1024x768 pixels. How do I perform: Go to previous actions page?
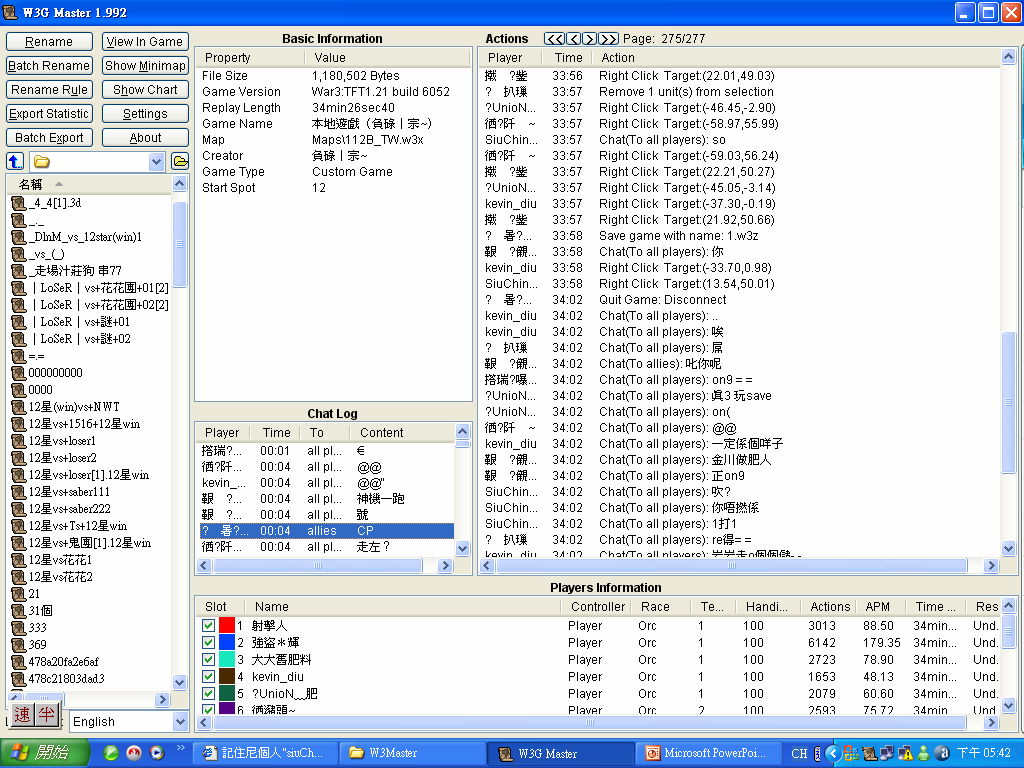(x=573, y=39)
